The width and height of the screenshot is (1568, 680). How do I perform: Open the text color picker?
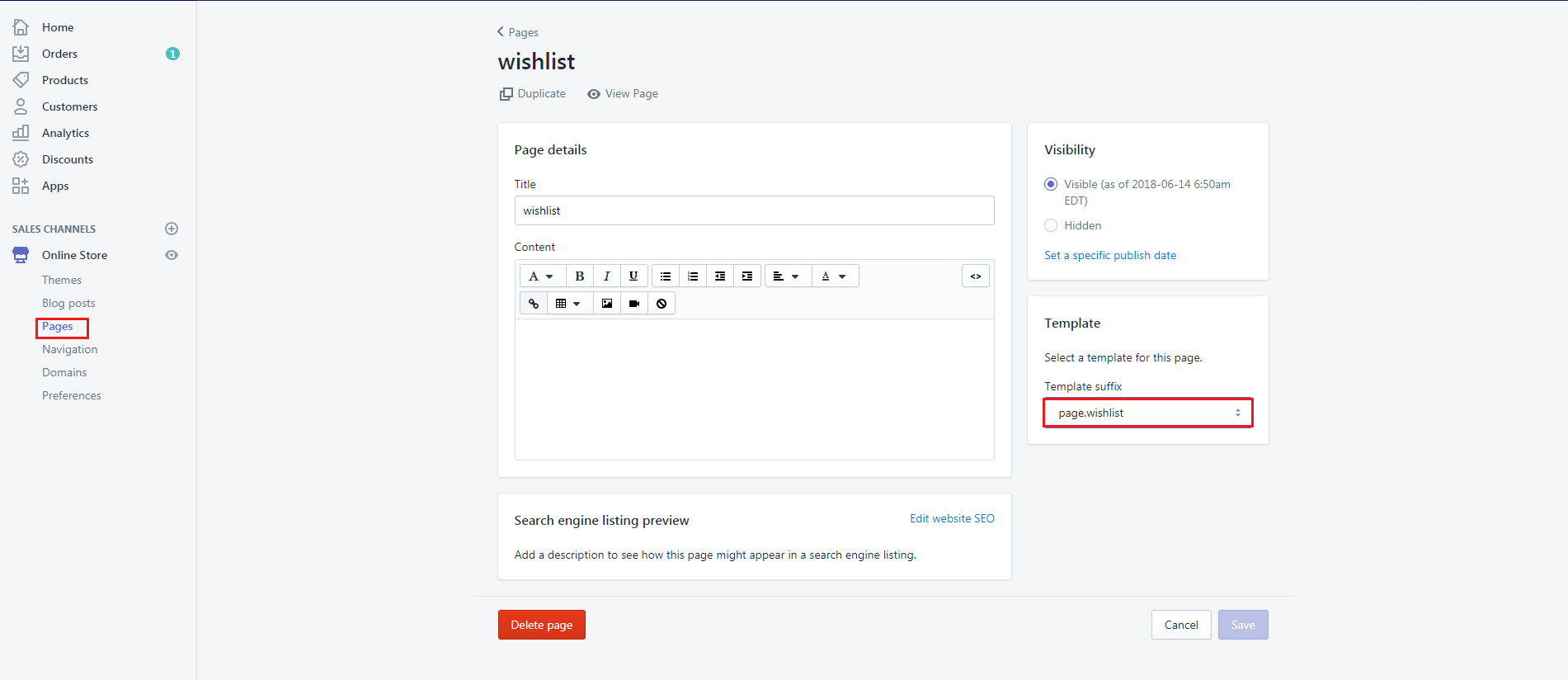click(834, 276)
